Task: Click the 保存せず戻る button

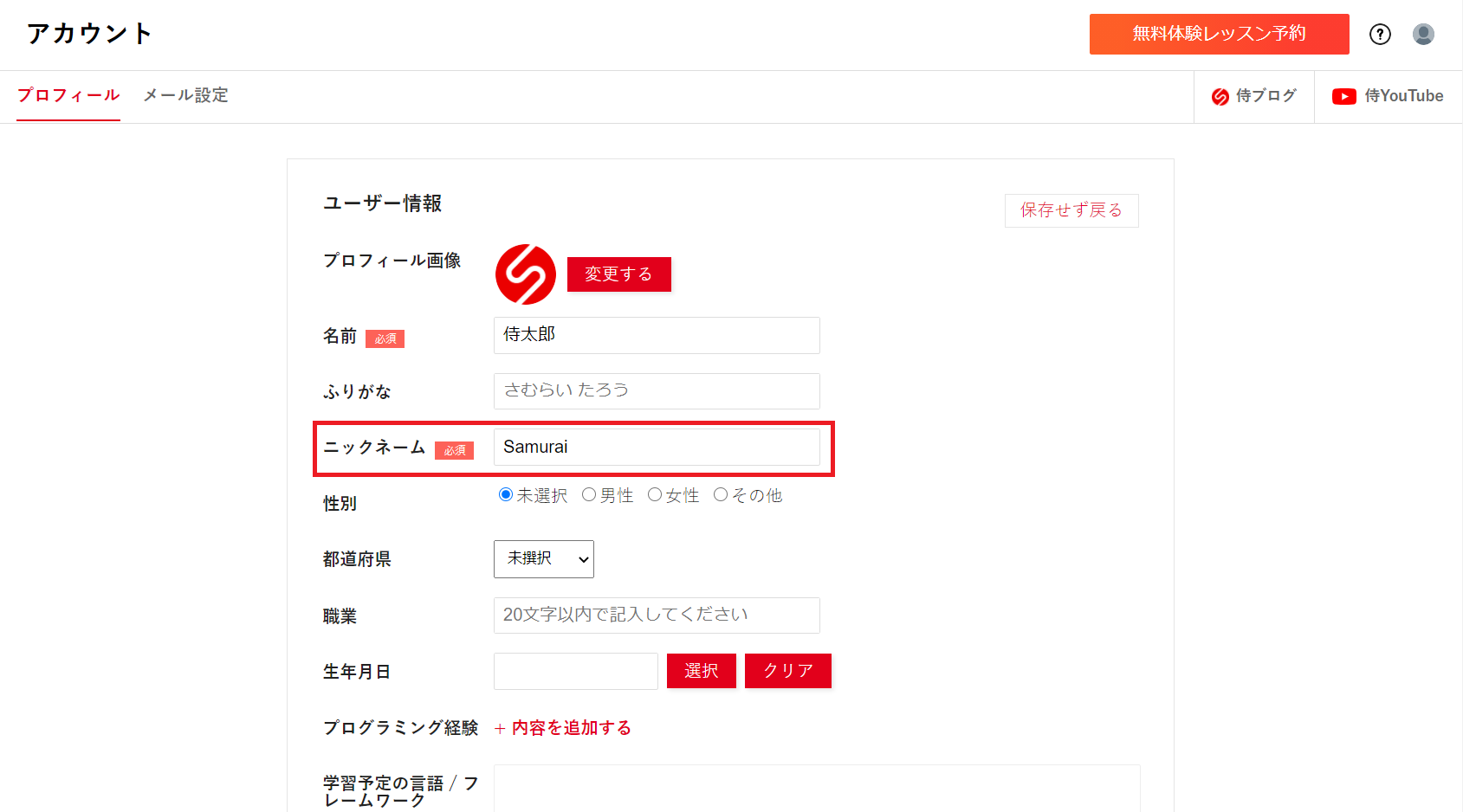Action: pos(1071,210)
